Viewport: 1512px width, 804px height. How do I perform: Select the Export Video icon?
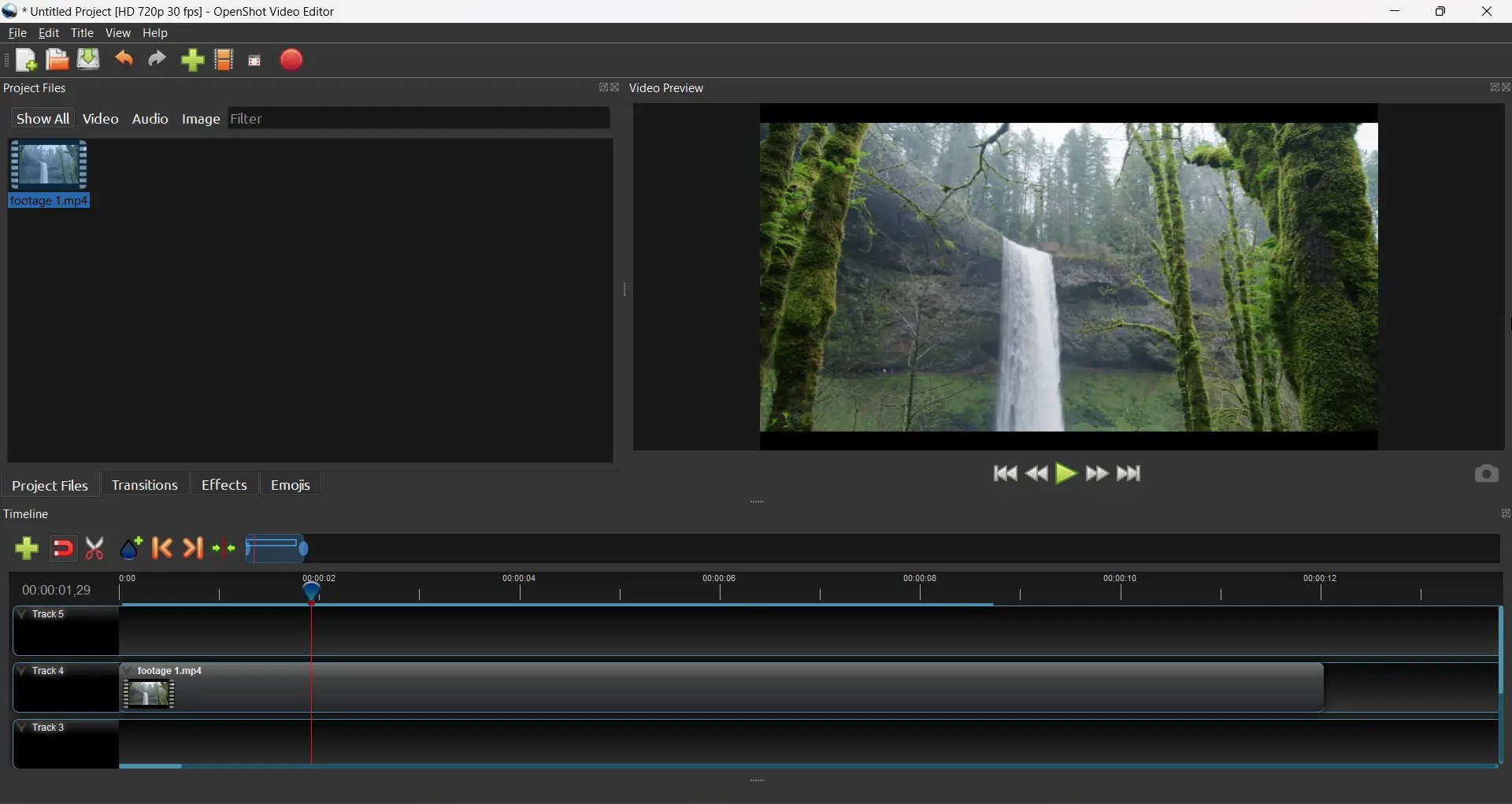point(291,60)
